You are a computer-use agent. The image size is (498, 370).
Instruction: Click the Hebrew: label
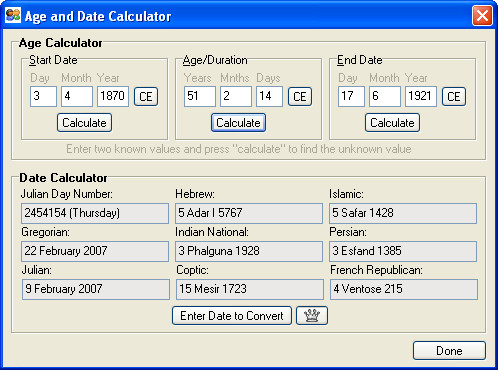tap(195, 194)
